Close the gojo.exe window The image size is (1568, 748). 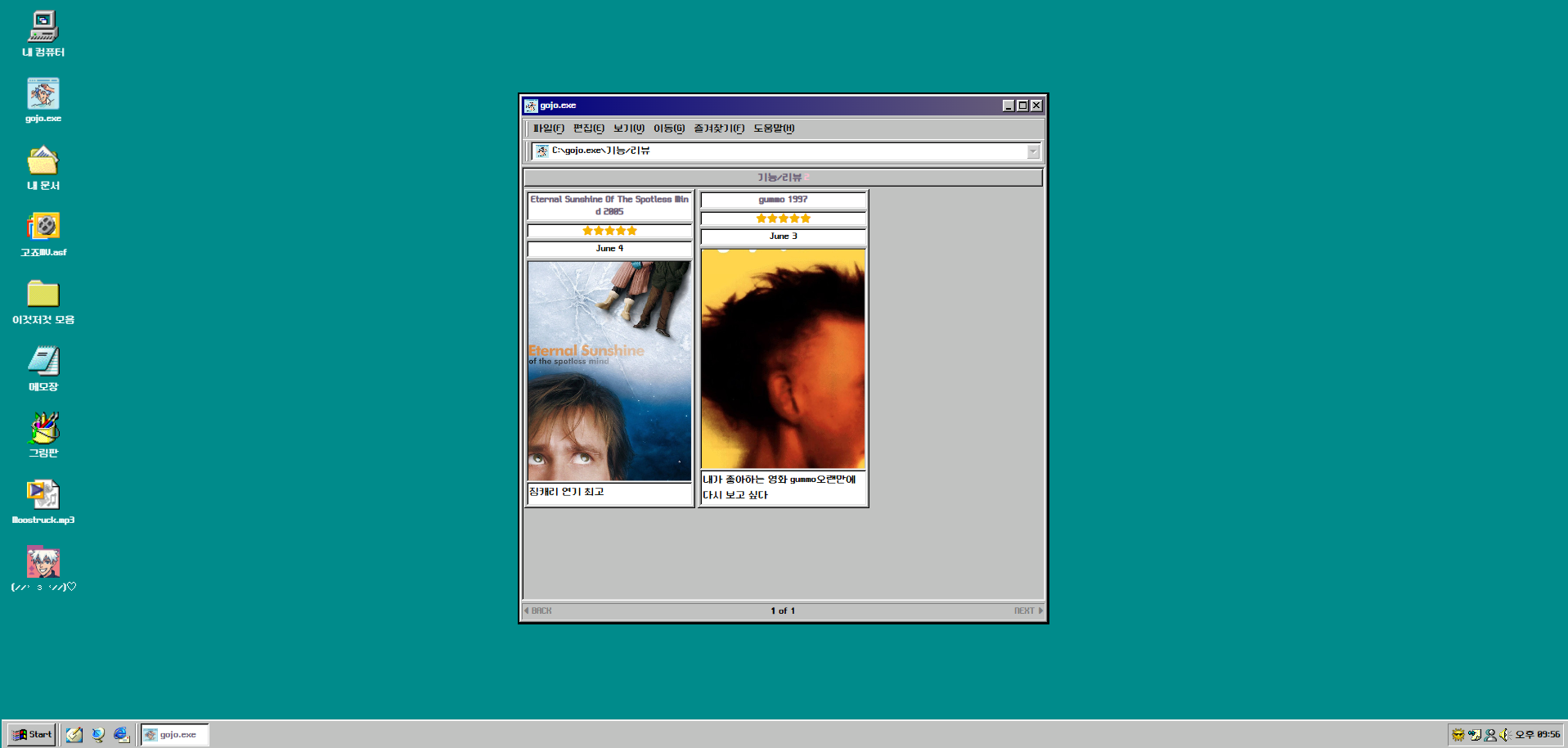(x=1036, y=106)
